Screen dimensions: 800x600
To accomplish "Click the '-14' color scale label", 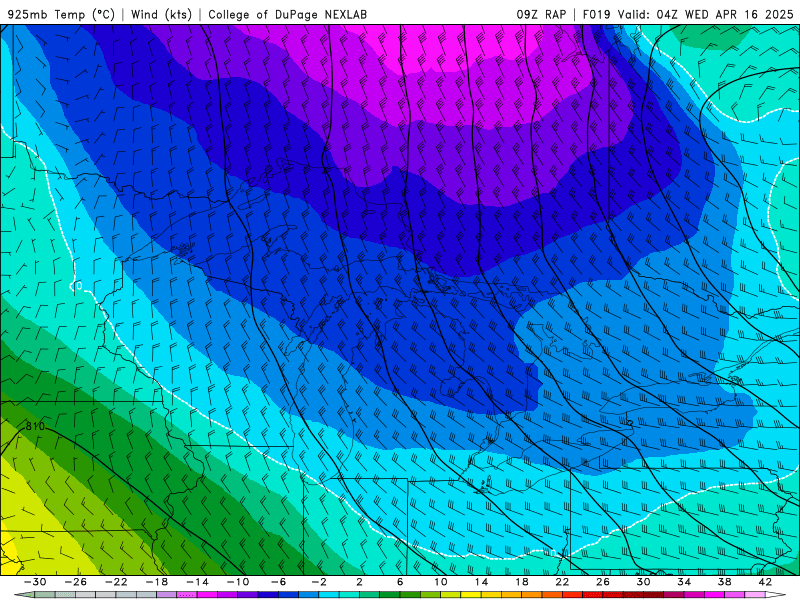I will 197,582.
